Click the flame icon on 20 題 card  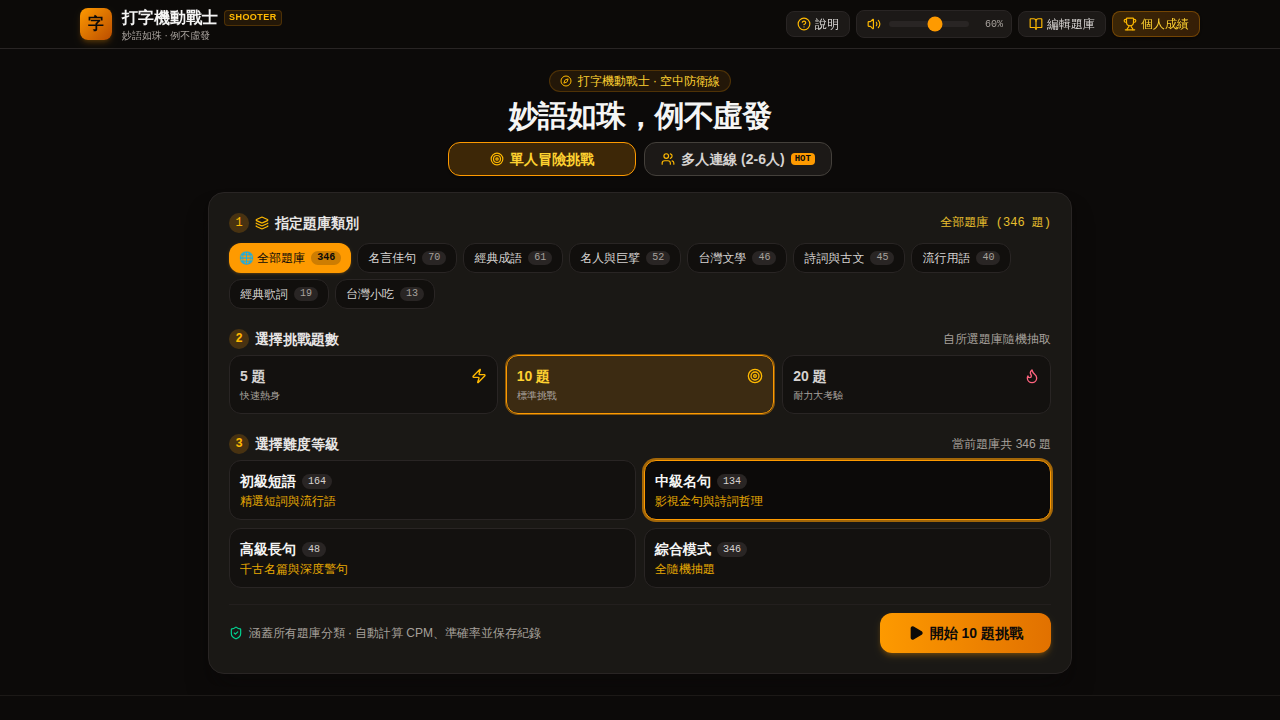(x=1032, y=376)
